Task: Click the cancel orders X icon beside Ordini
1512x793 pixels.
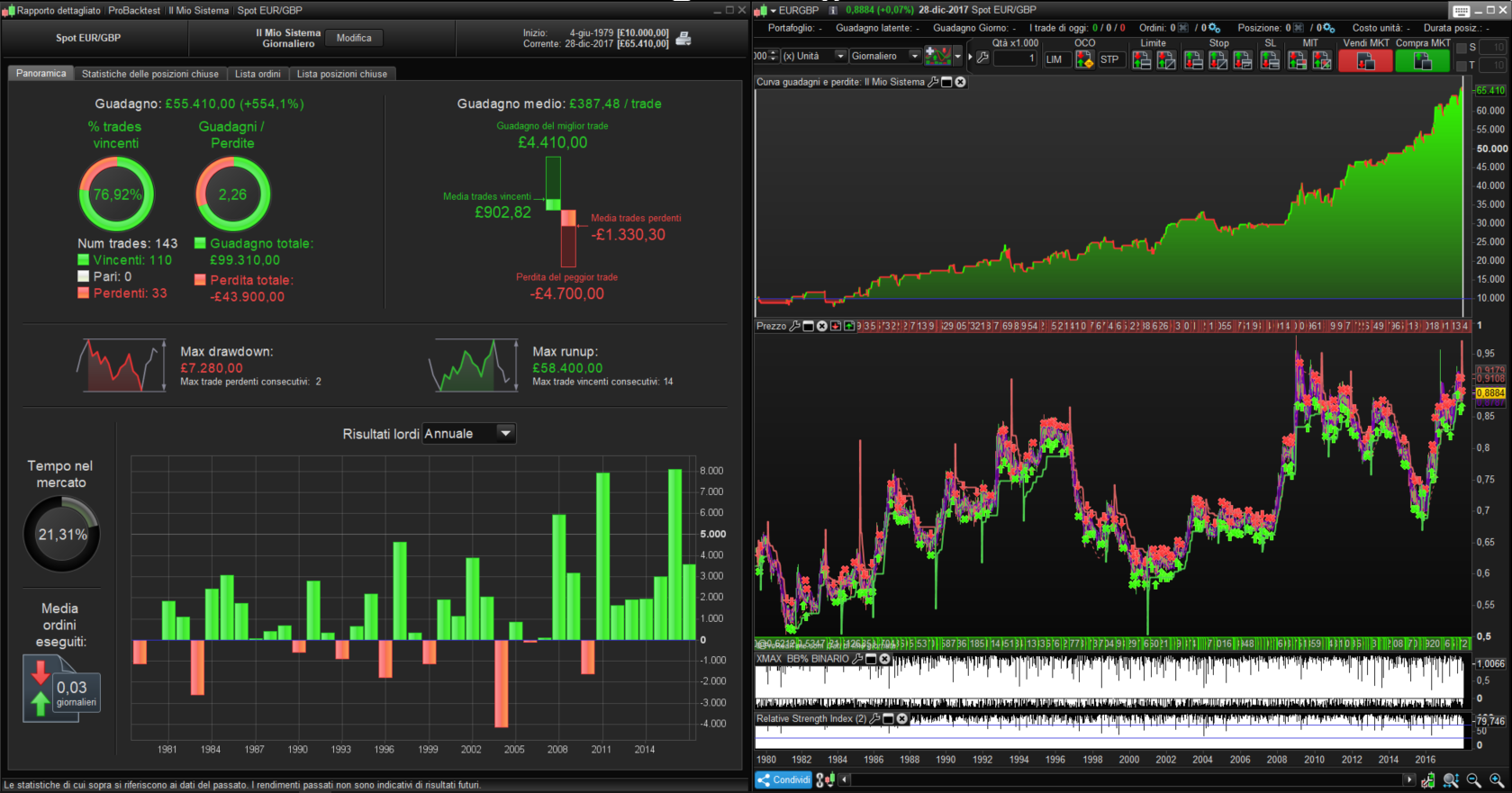Action: [x=1183, y=28]
